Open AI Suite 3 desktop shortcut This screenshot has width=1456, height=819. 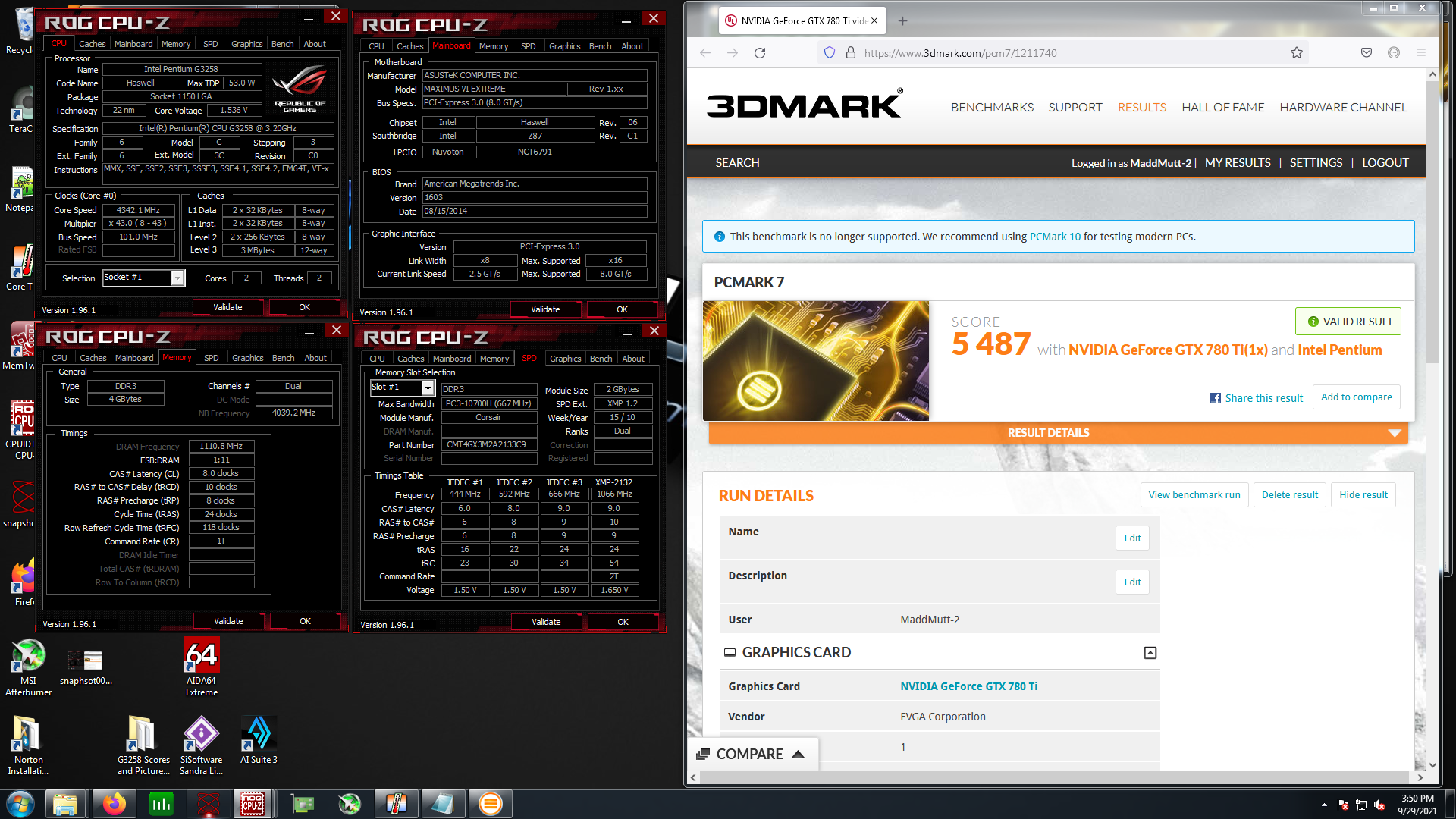coord(259,740)
